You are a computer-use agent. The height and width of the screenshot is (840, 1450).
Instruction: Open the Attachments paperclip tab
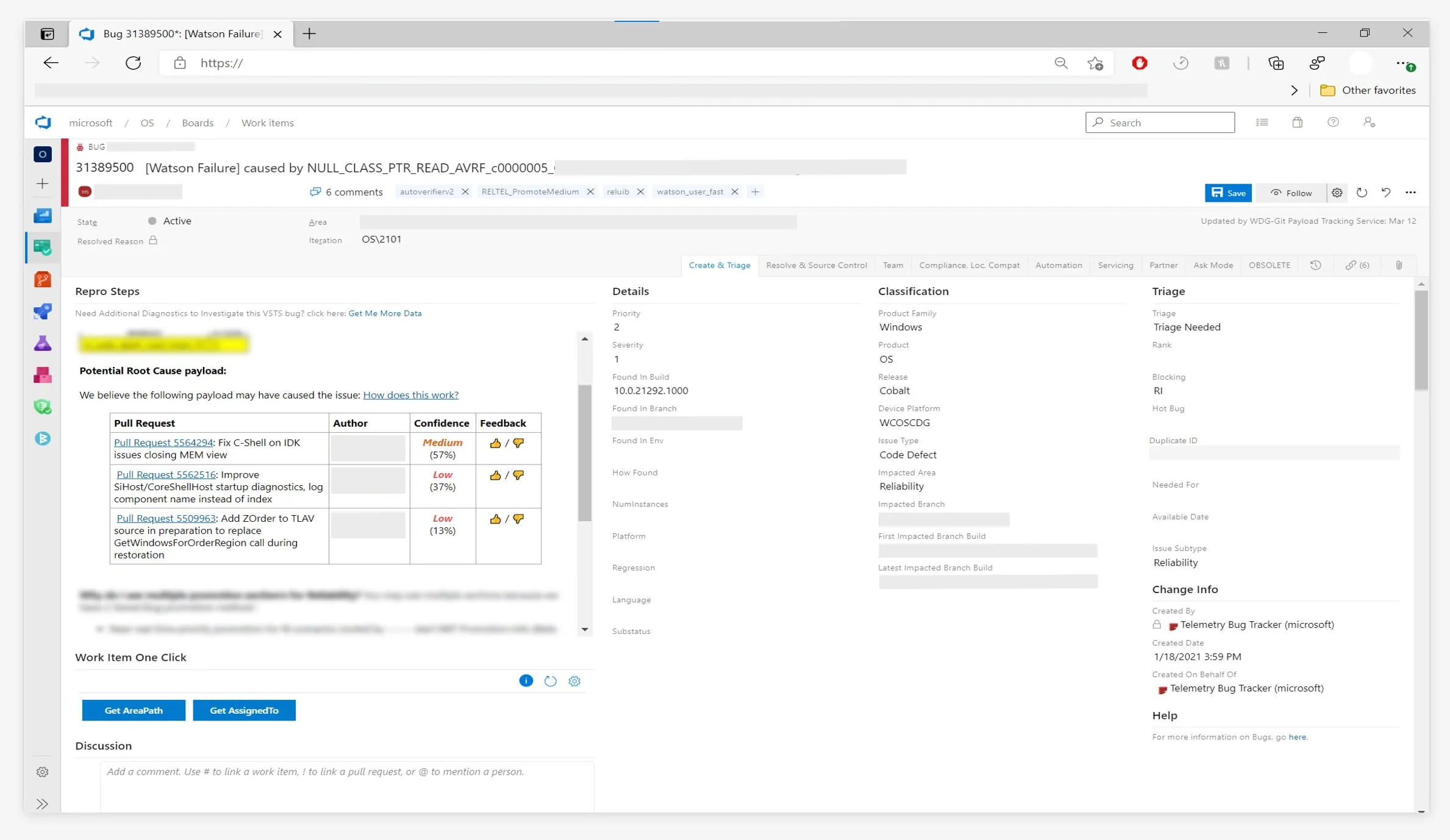pos(1399,265)
